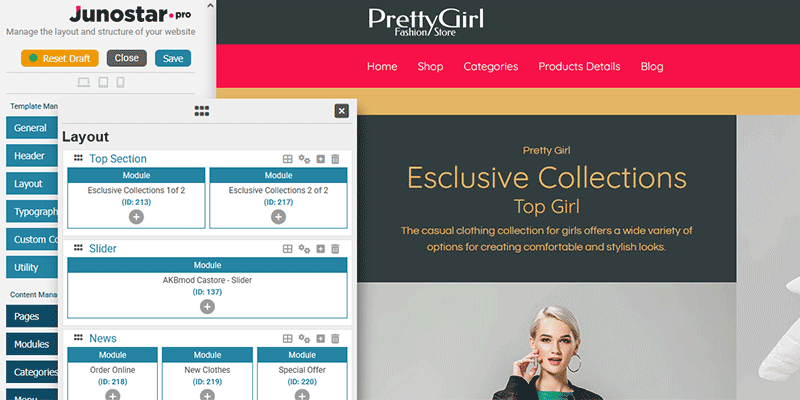Add a block to the News section
Viewport: 800px width, 400px height.
320,339
